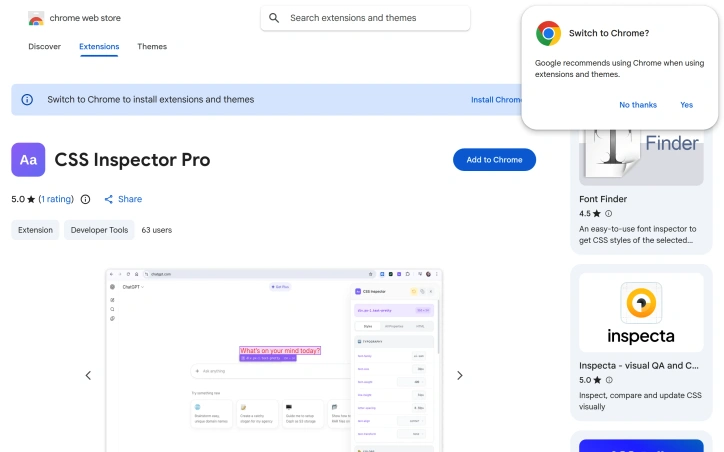
Task: Open the 1 rating link
Action: (x=56, y=199)
